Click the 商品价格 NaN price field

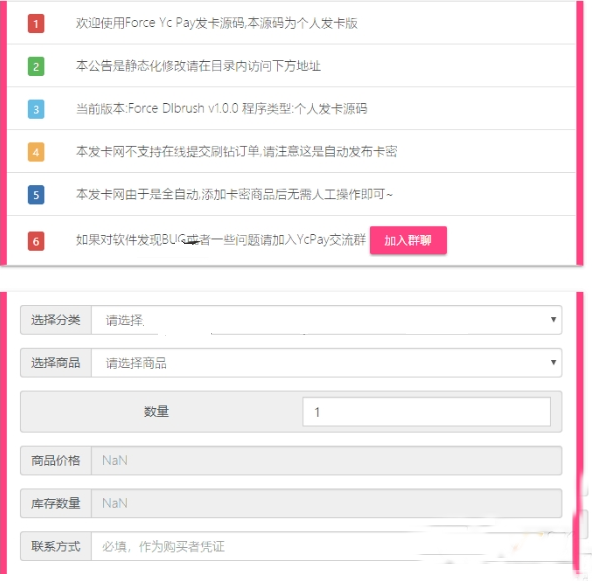point(327,461)
